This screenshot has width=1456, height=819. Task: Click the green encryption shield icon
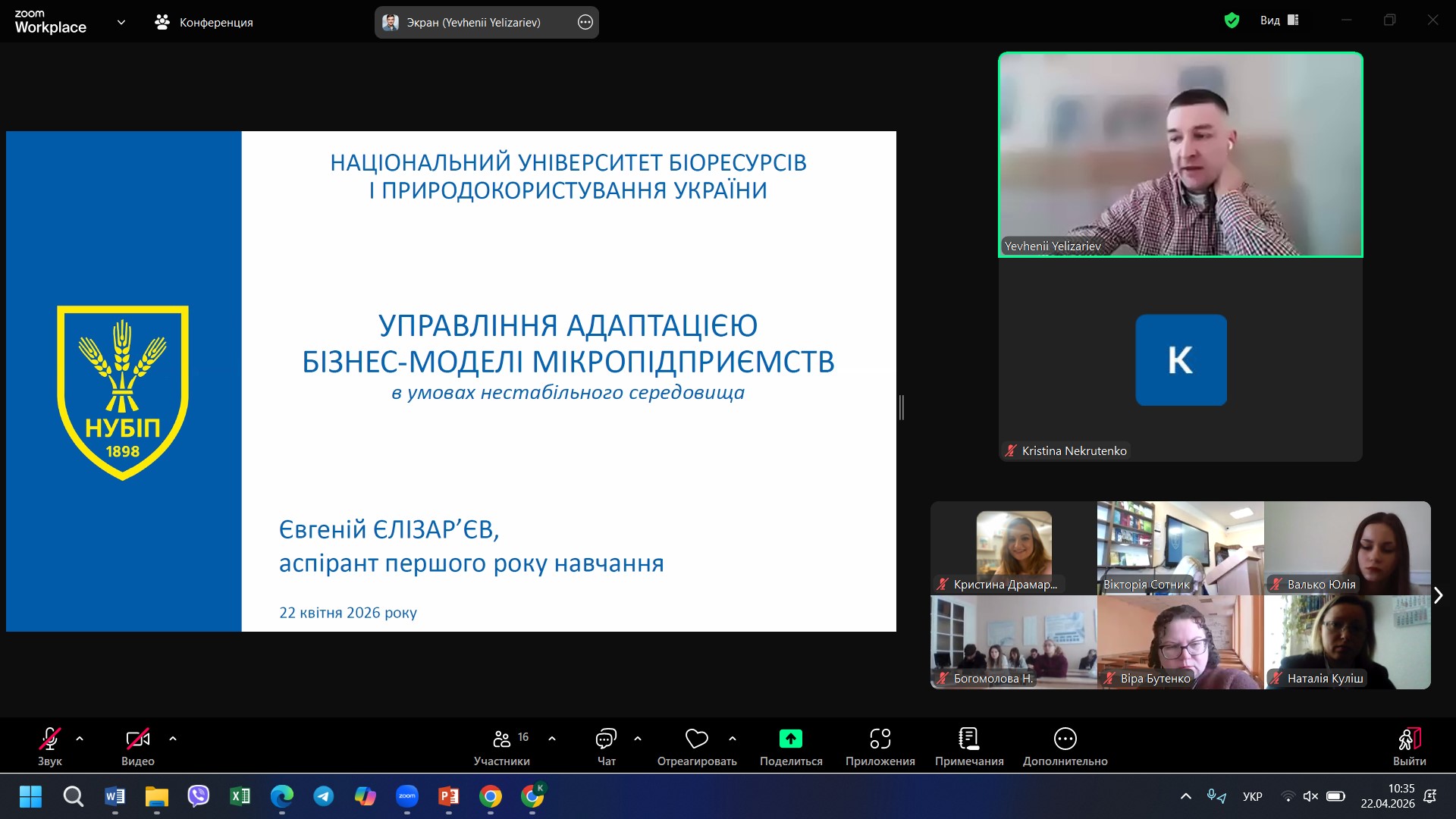[x=1232, y=20]
